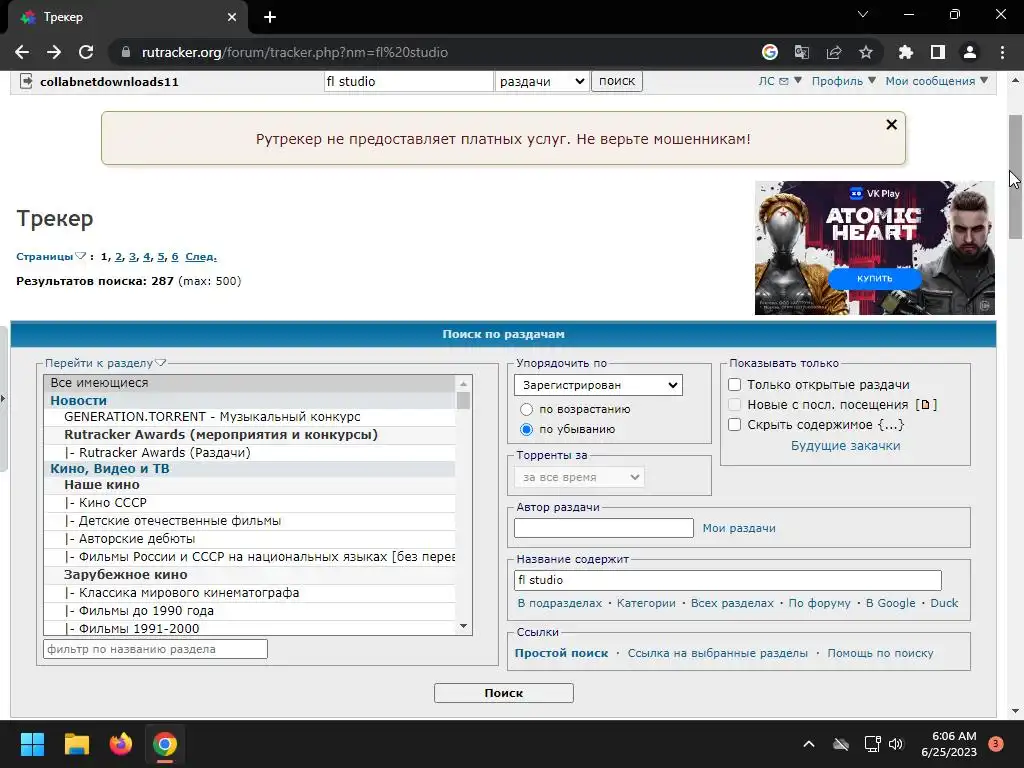Screen dimensions: 1024x768
Task: Search В Google link
Action: point(890,603)
